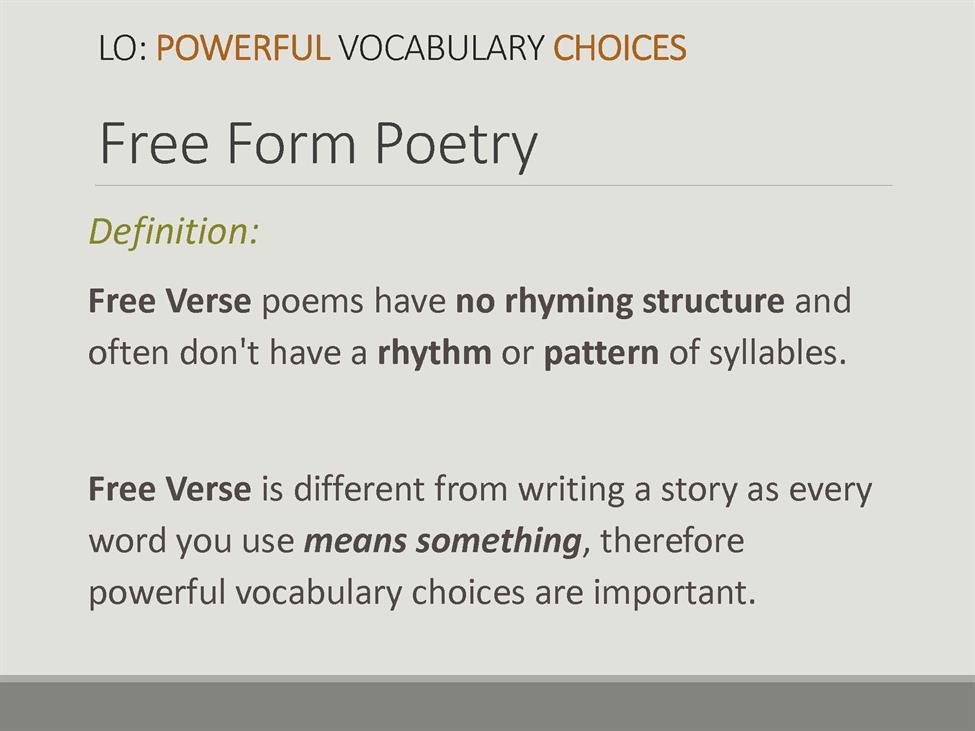Click the words 'often don't have a'
The height and width of the screenshot is (731, 975).
pos(228,354)
